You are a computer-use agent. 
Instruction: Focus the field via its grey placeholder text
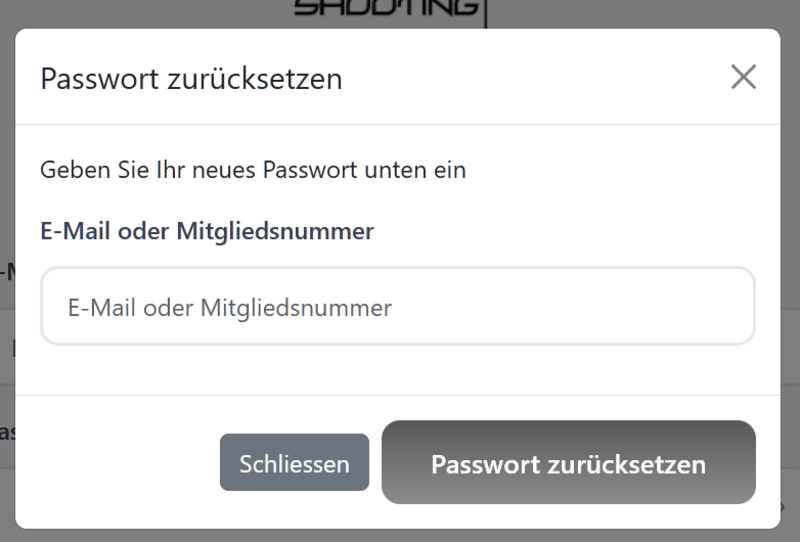coord(230,308)
